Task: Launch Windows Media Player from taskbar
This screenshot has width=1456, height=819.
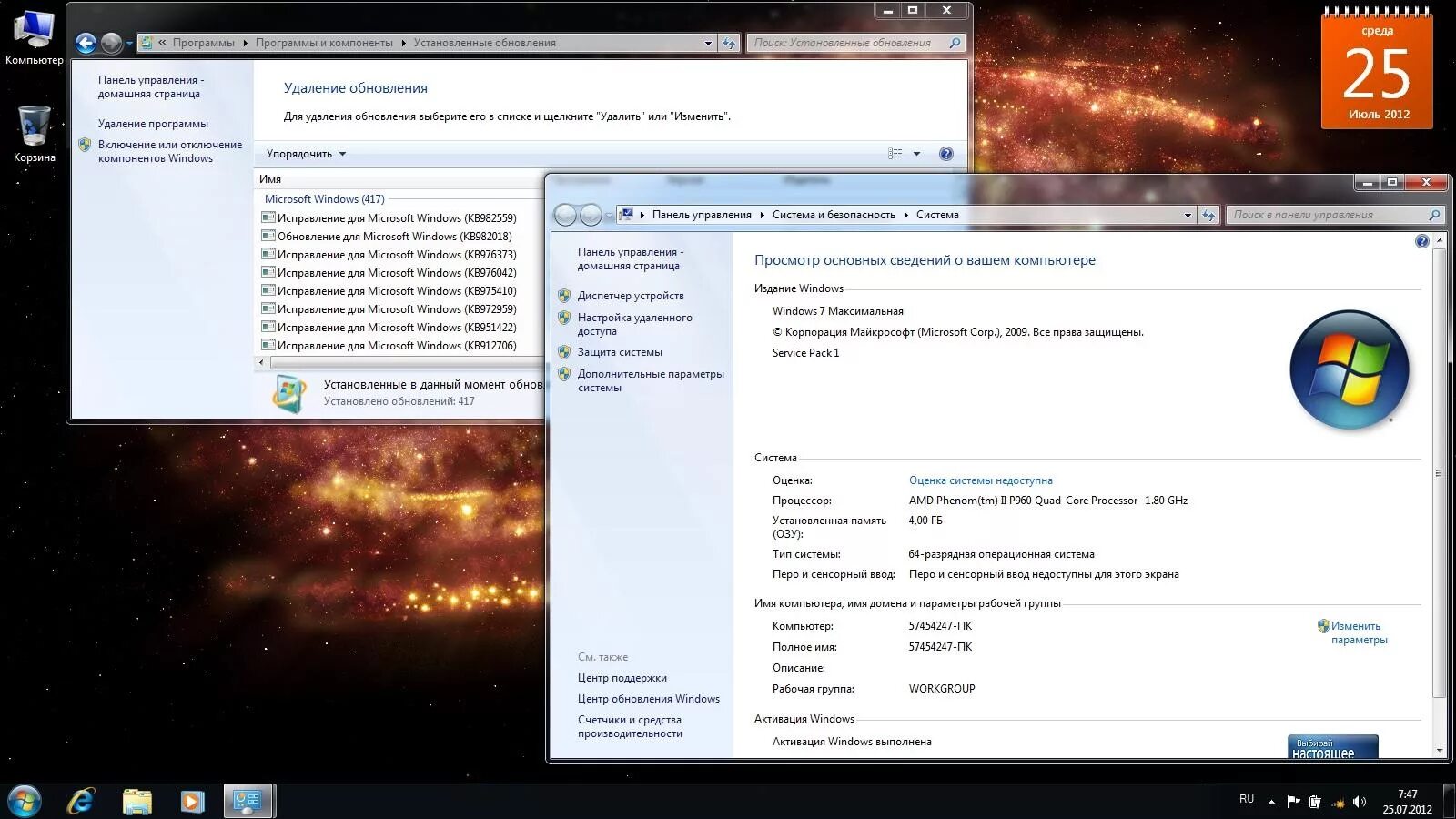Action: coord(192,801)
